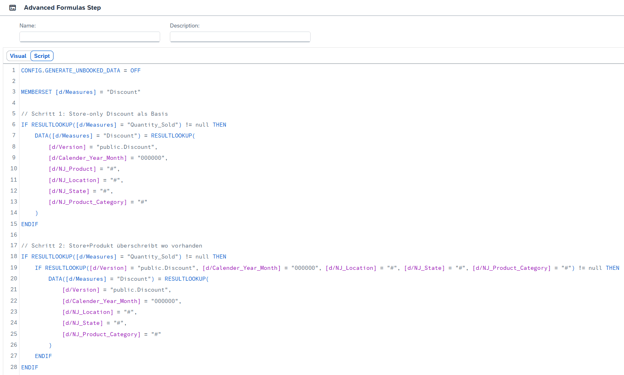Click [d/NJ_Location] on line 23

(88, 312)
